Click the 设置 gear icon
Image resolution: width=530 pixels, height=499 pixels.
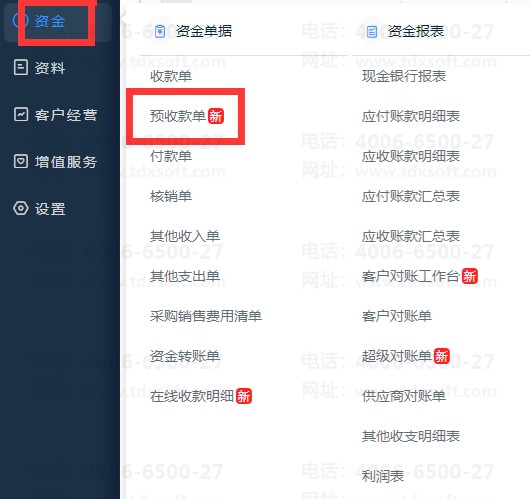coord(21,208)
